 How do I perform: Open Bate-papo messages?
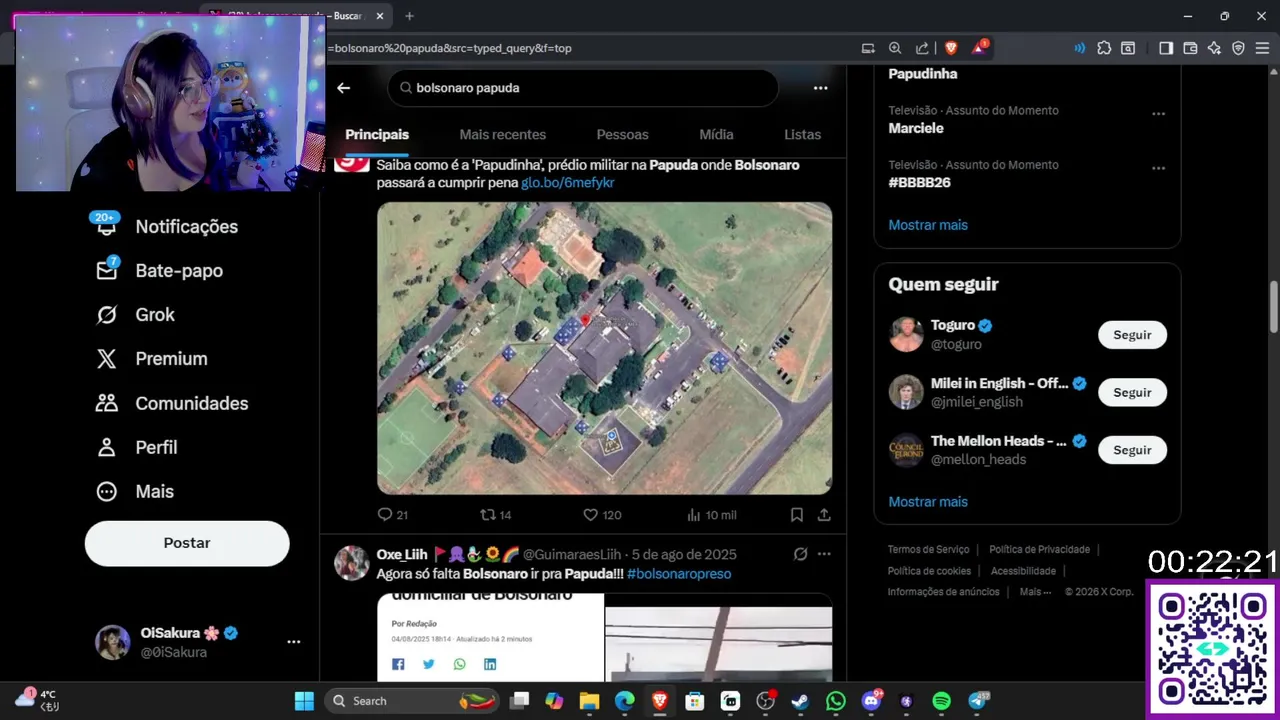coord(160,271)
